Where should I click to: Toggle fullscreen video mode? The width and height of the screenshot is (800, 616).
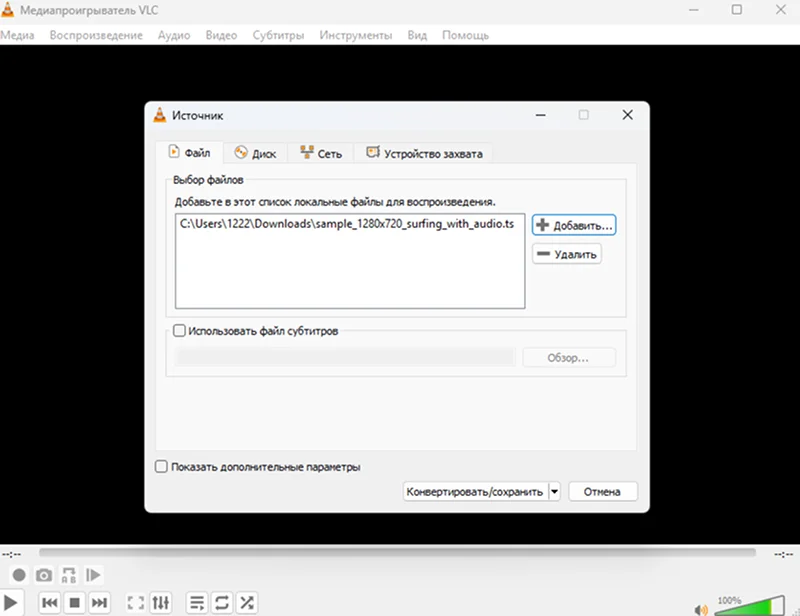(136, 603)
